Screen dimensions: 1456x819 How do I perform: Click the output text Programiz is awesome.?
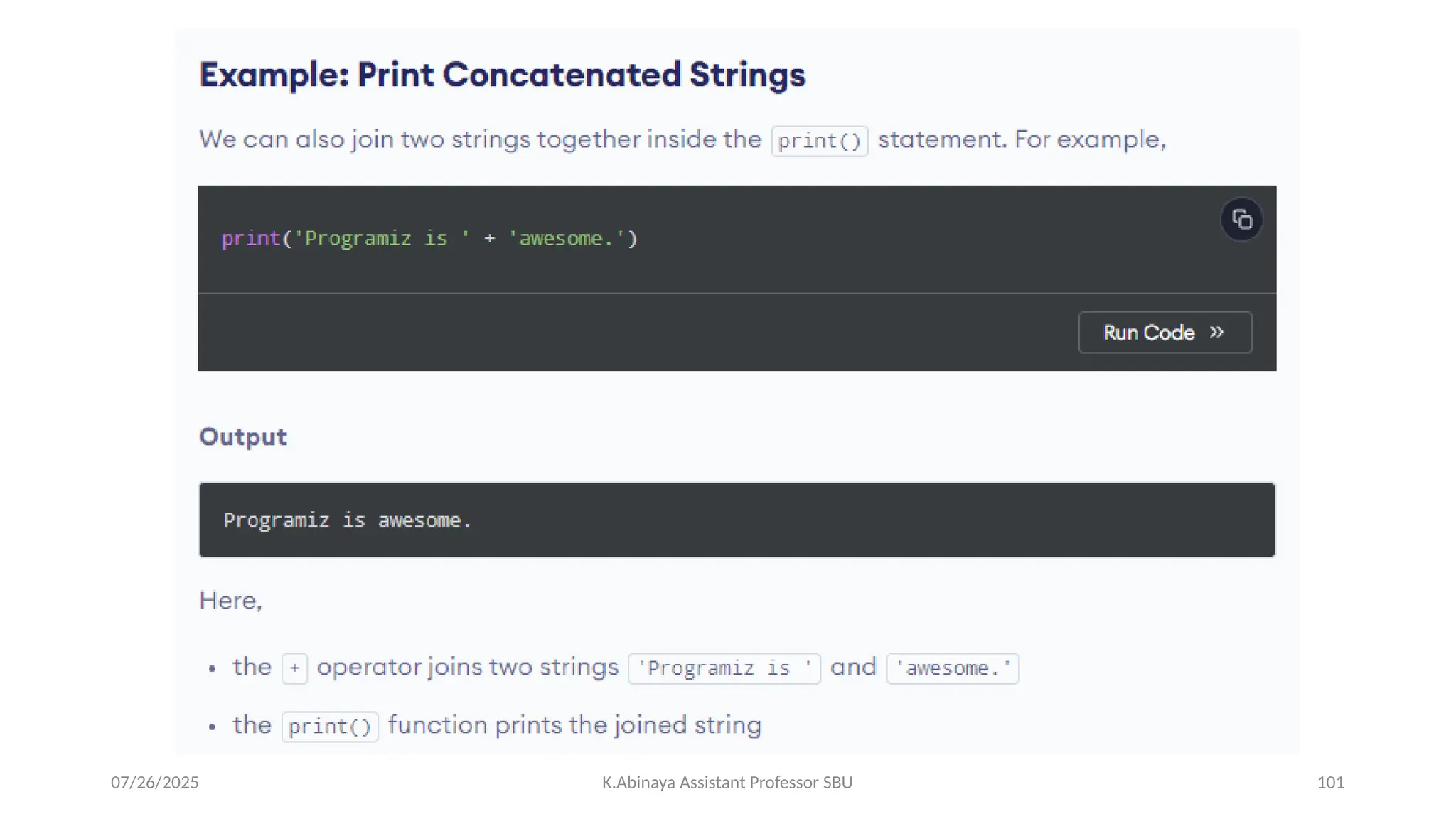347,520
